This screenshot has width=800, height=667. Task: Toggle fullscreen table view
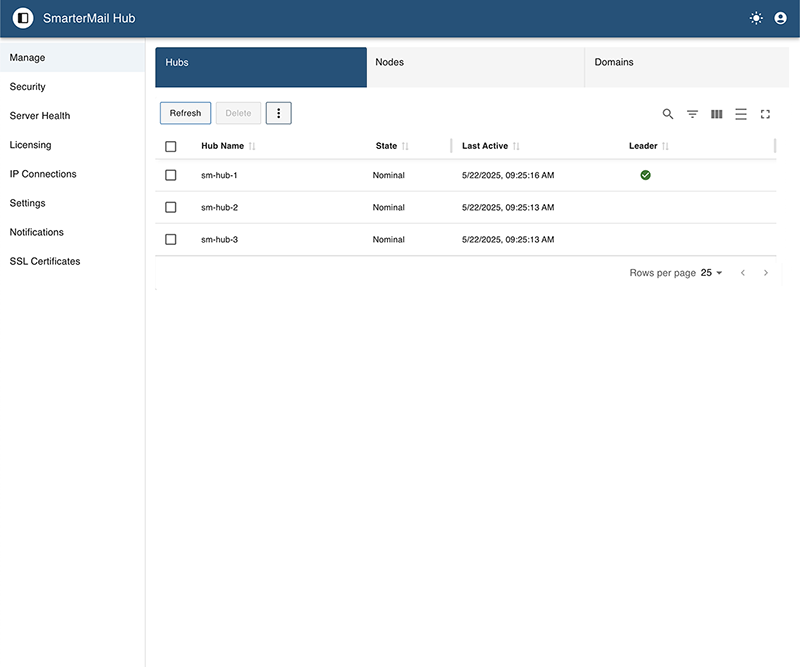click(x=765, y=114)
